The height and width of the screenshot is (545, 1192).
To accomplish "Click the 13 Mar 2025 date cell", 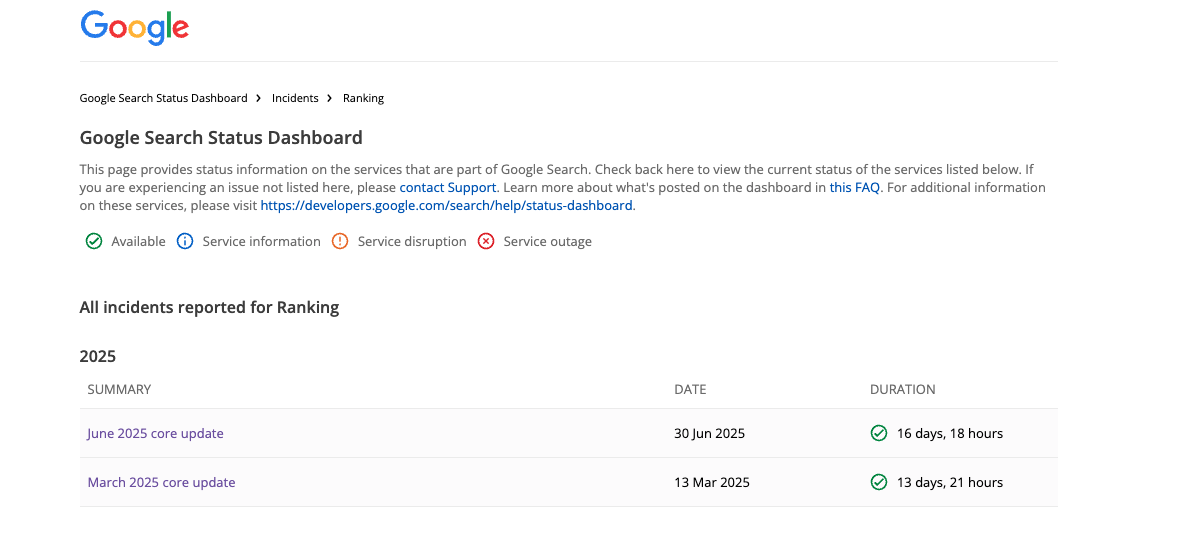I will [712, 482].
